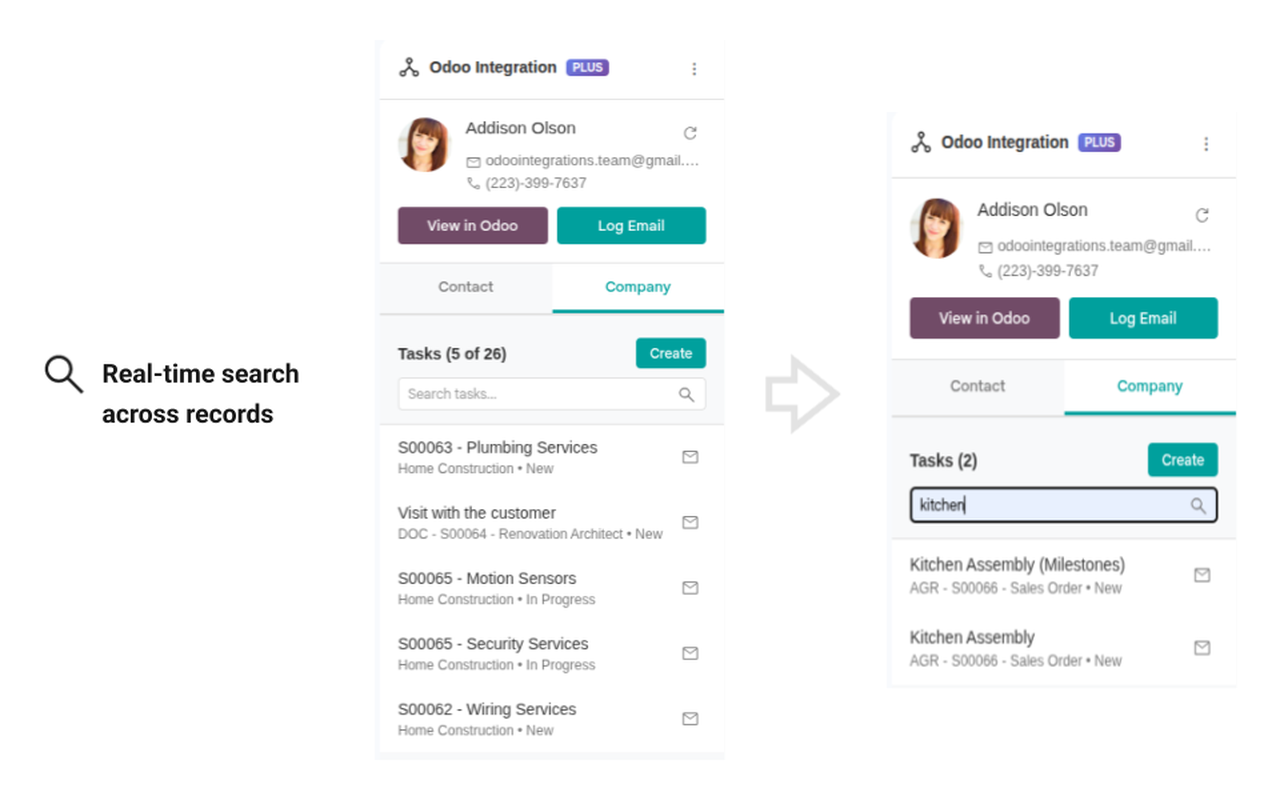Screen dimensions: 1280x800
Task: Click the search magnifier in kitchen search field
Action: (x=1198, y=506)
